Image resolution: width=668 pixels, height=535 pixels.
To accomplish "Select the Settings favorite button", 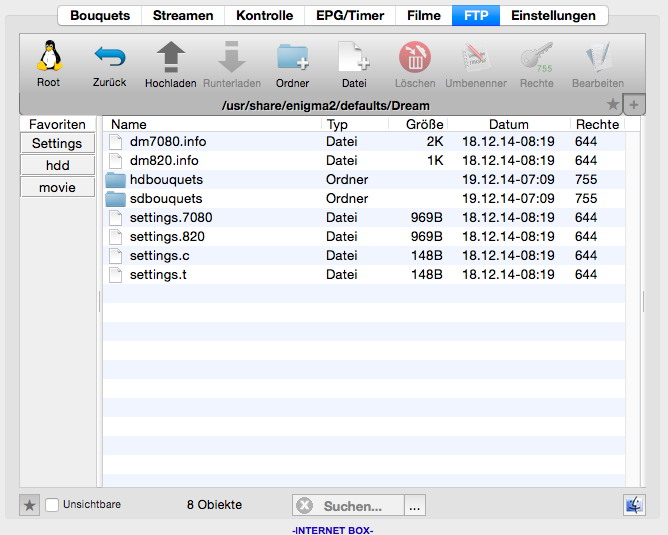I will (57, 144).
